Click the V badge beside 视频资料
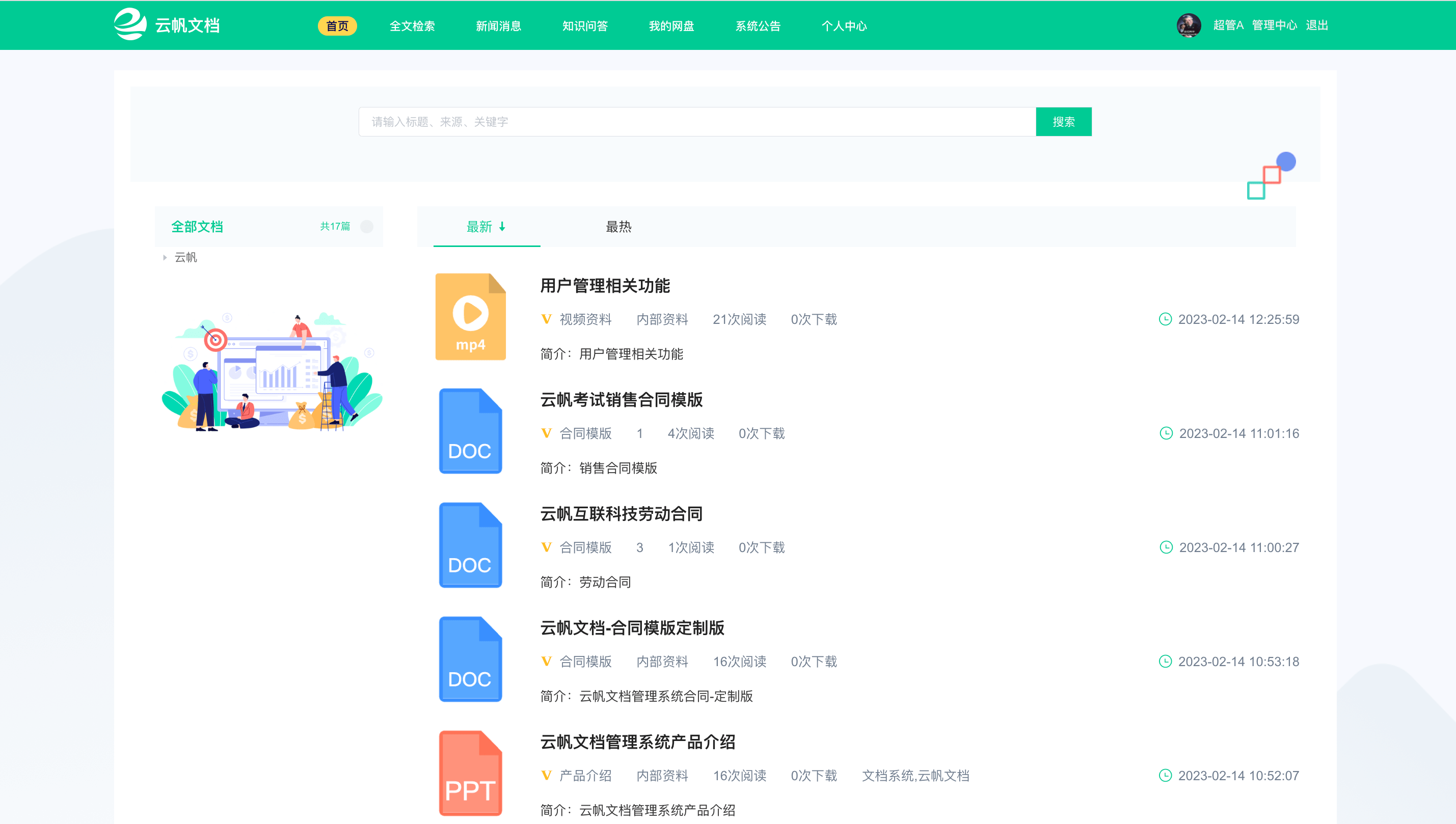Viewport: 1456px width, 824px height. coord(546,319)
